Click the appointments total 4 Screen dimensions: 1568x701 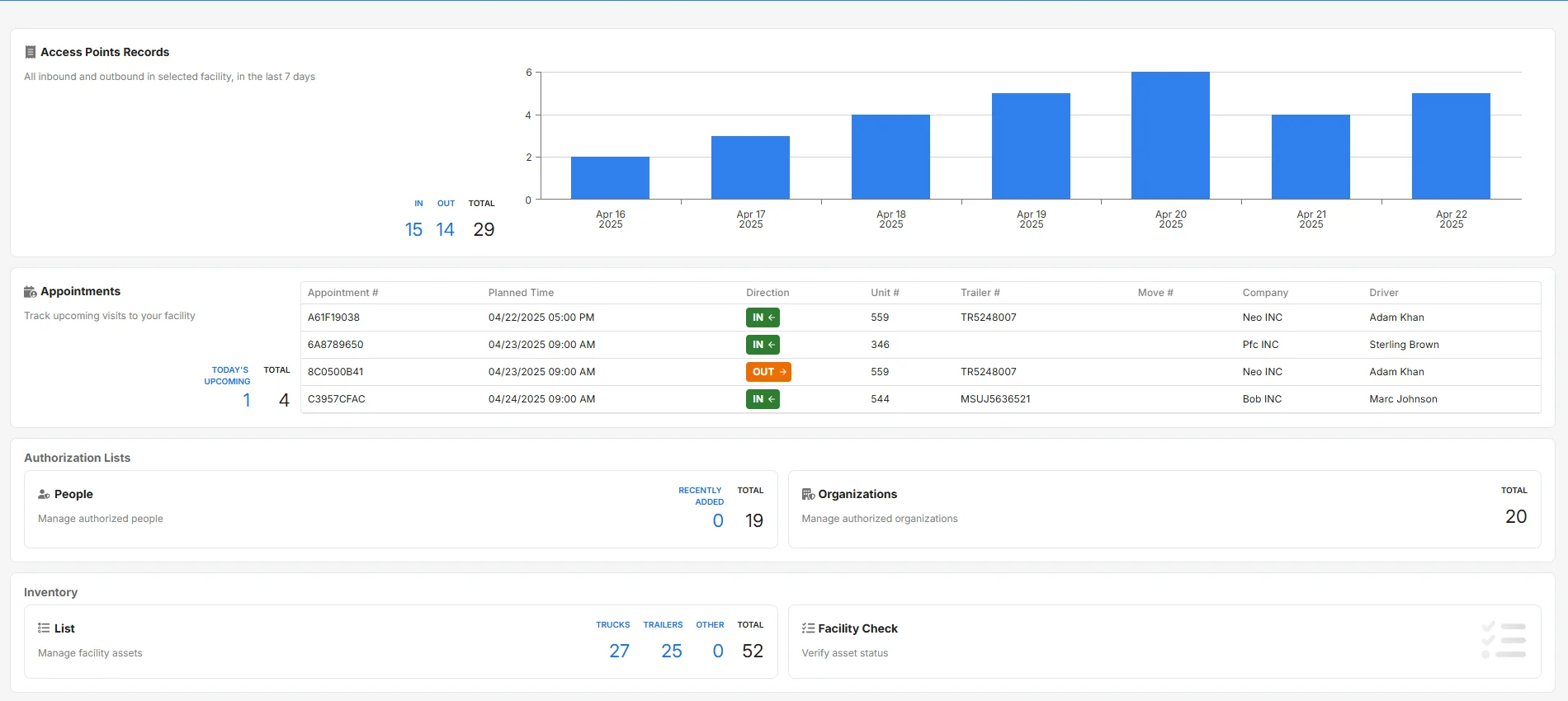pos(284,401)
